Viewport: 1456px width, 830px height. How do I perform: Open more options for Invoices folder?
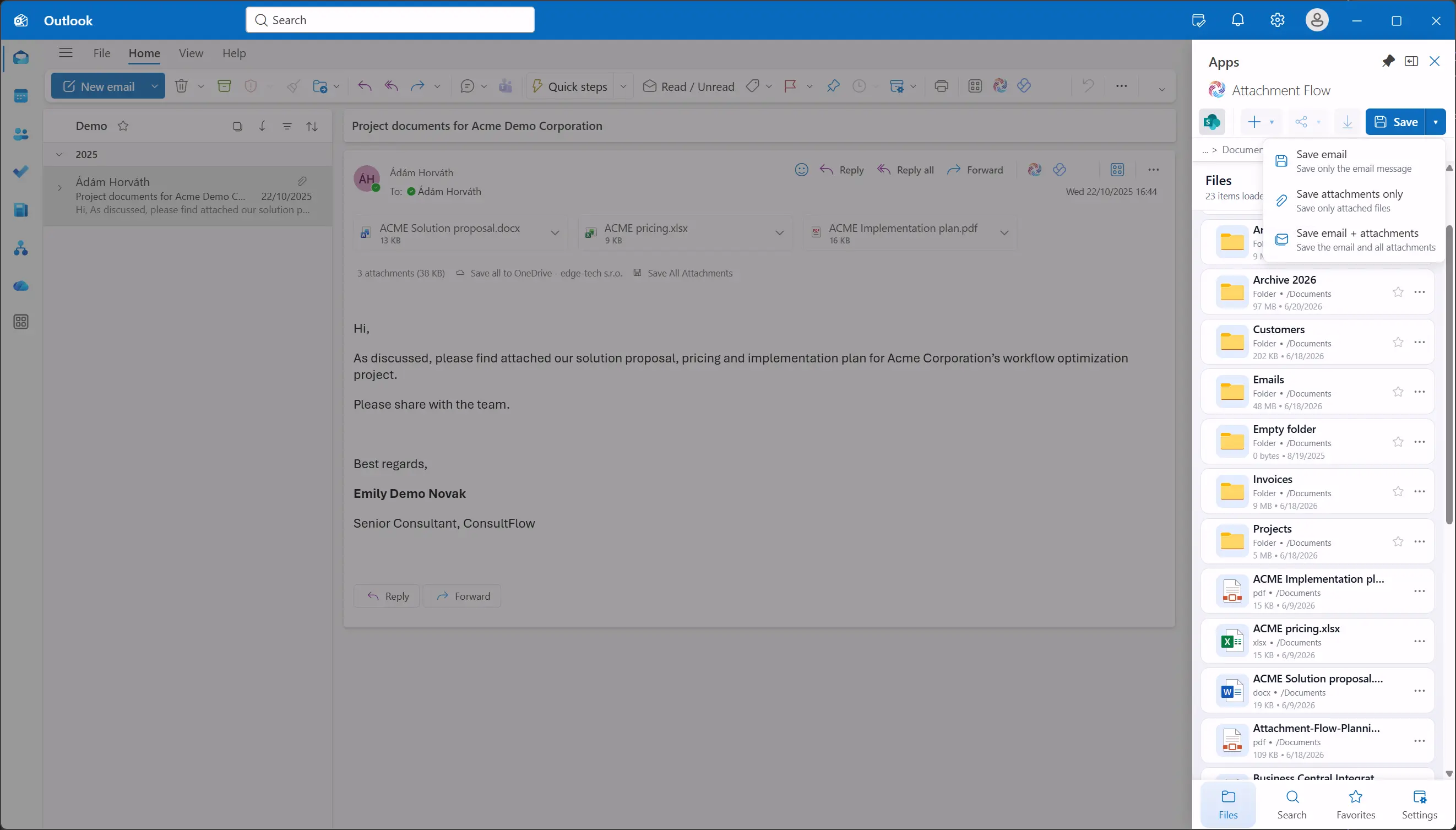1420,491
